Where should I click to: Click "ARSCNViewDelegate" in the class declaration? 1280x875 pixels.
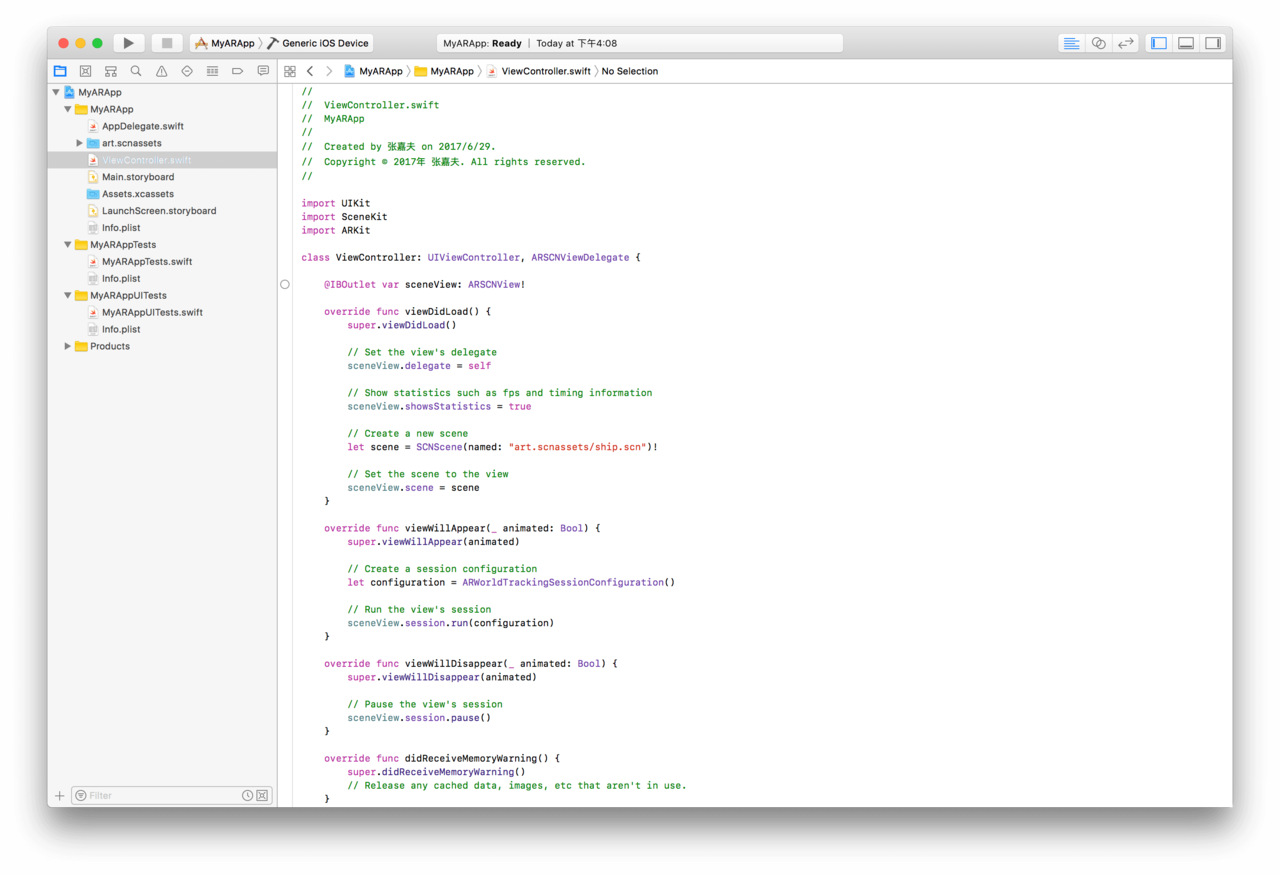tap(580, 258)
